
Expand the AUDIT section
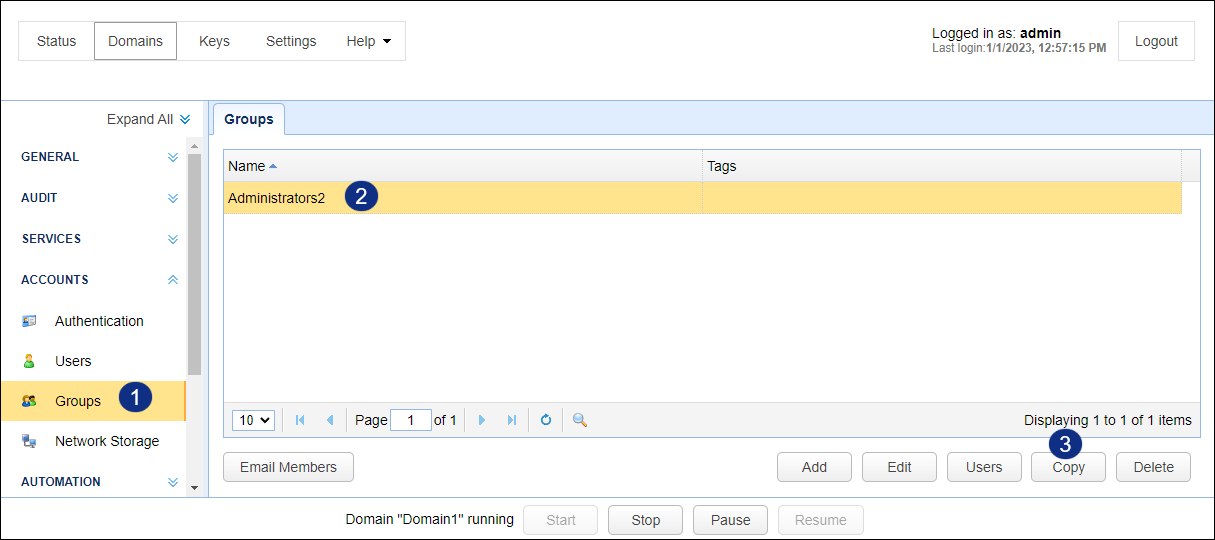173,198
